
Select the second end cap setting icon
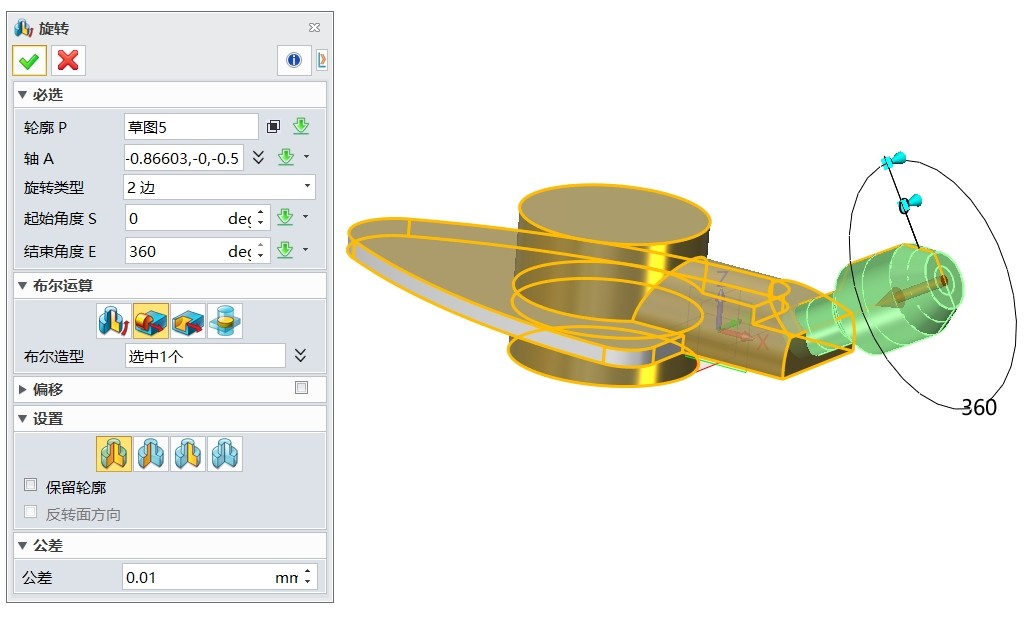151,454
